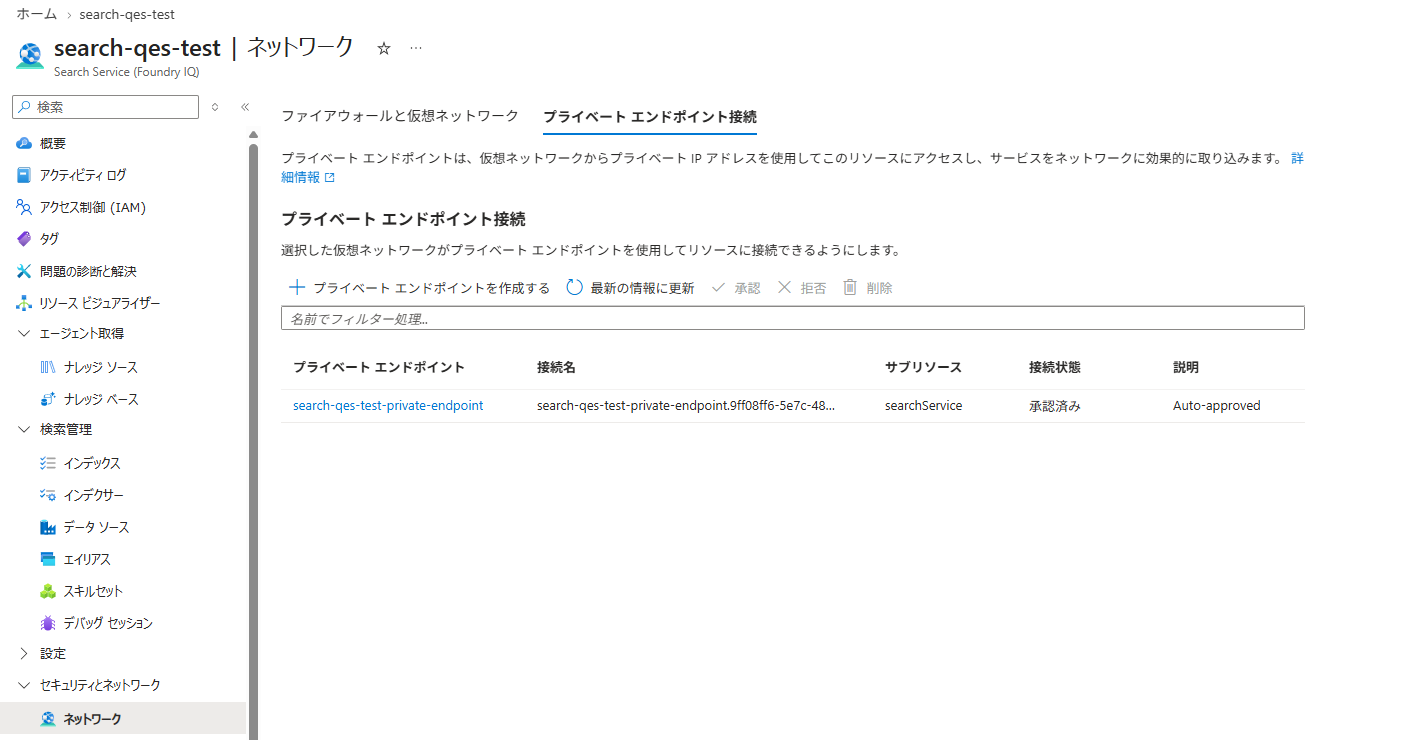Viewport: 1421px width, 740px height.
Task: Click the connection name cell ending 9ff08ff6-5e7c-48...
Action: coord(686,406)
